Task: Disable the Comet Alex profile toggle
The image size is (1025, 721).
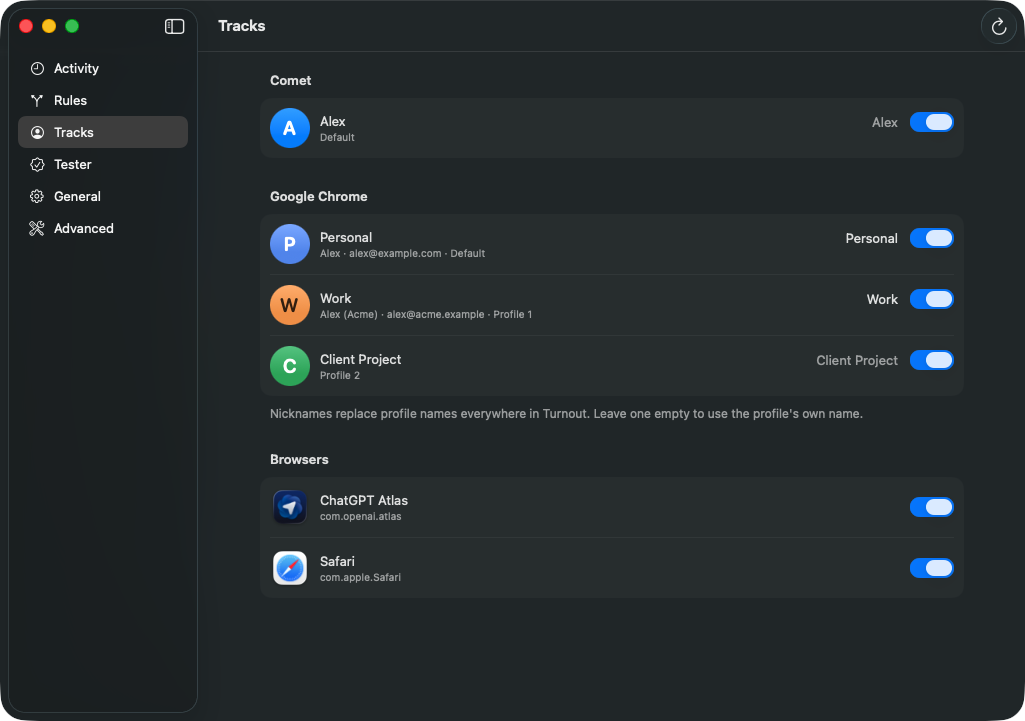Action: (x=932, y=122)
